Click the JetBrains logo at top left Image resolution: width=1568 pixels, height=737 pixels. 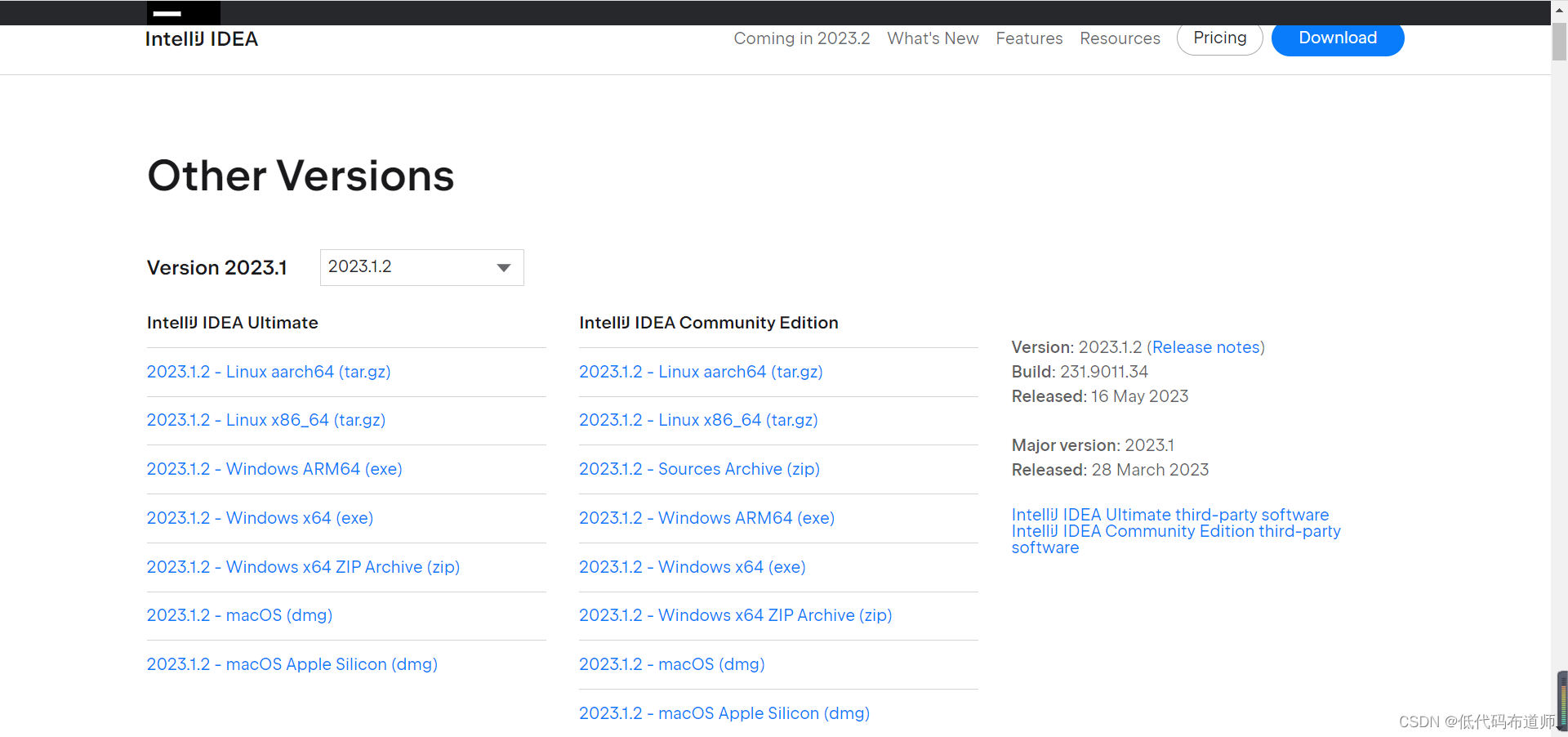click(184, 13)
